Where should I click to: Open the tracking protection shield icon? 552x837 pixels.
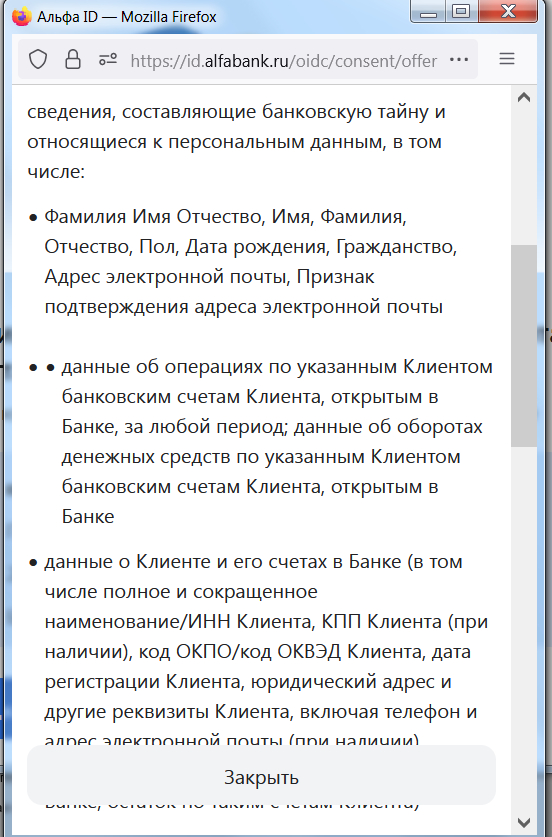[38, 60]
